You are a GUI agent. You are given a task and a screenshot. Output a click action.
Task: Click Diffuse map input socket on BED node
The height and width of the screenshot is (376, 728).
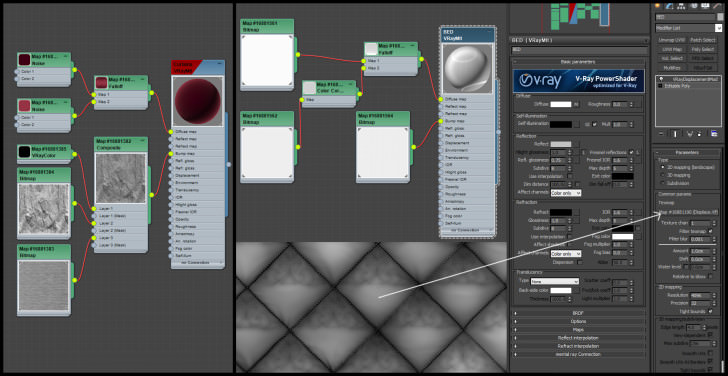point(441,99)
